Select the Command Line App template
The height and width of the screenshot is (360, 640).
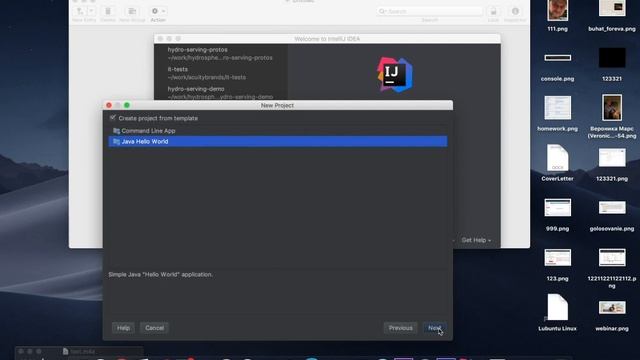[x=278, y=131]
